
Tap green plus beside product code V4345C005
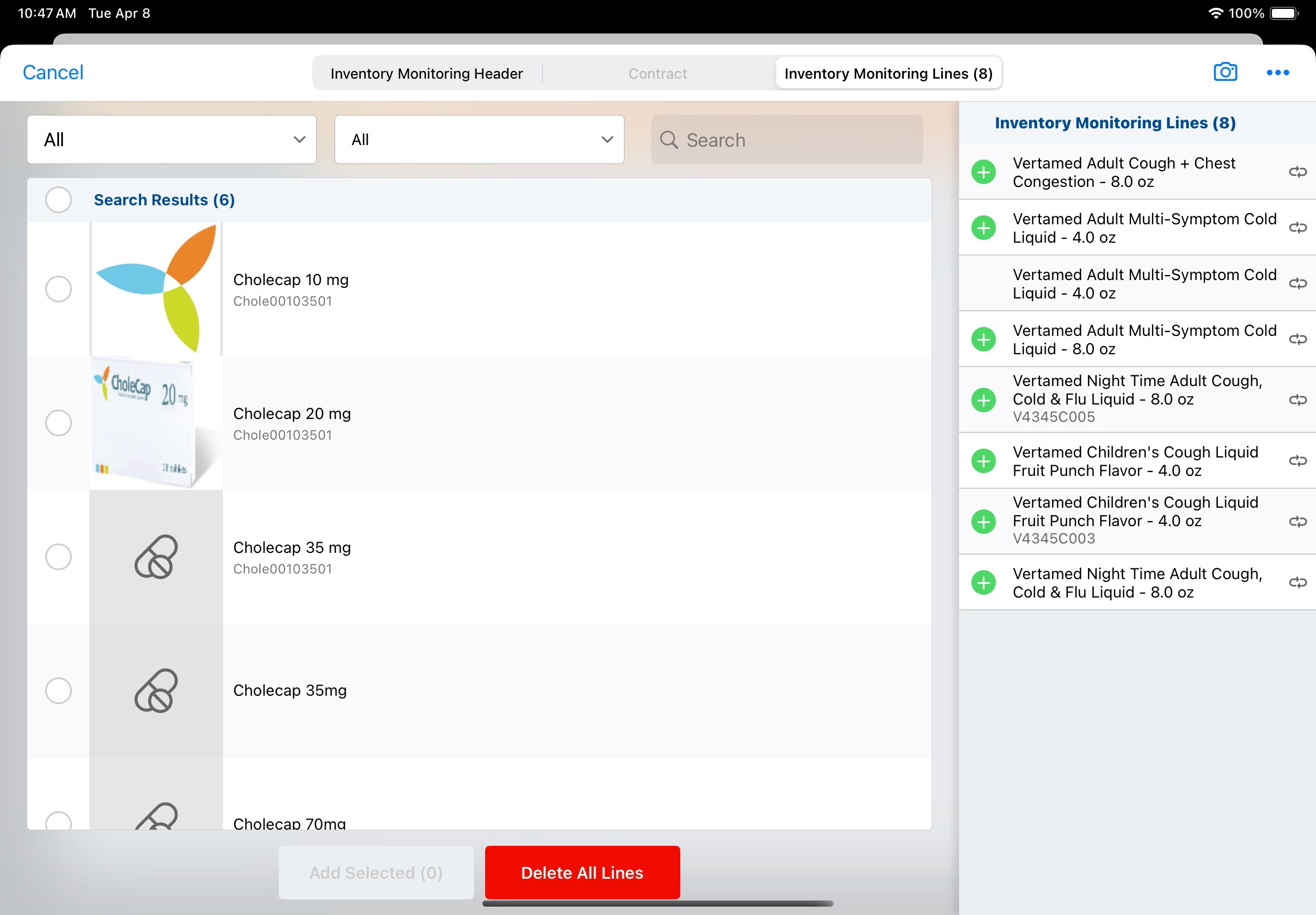pyautogui.click(x=983, y=399)
